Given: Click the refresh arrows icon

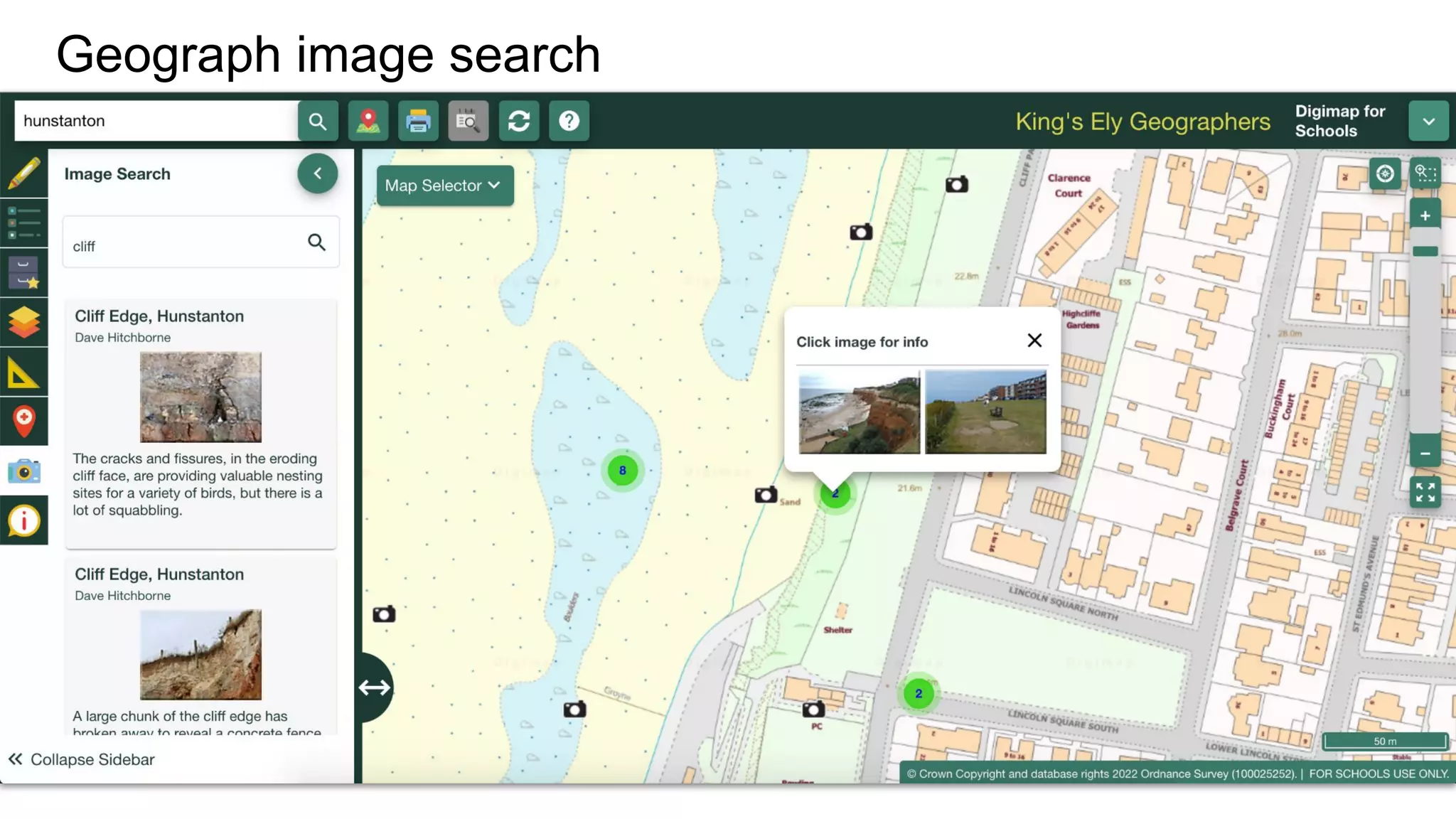Looking at the screenshot, I should [x=518, y=122].
